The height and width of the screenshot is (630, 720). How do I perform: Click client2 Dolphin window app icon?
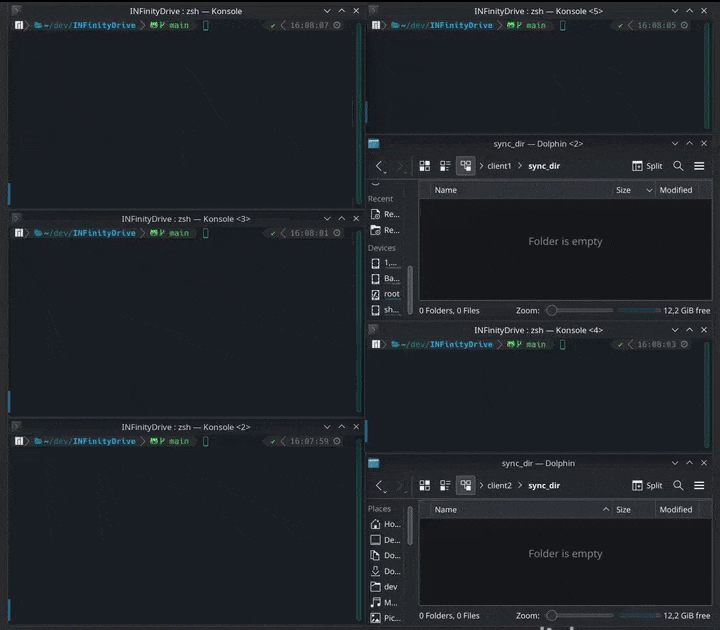click(374, 463)
